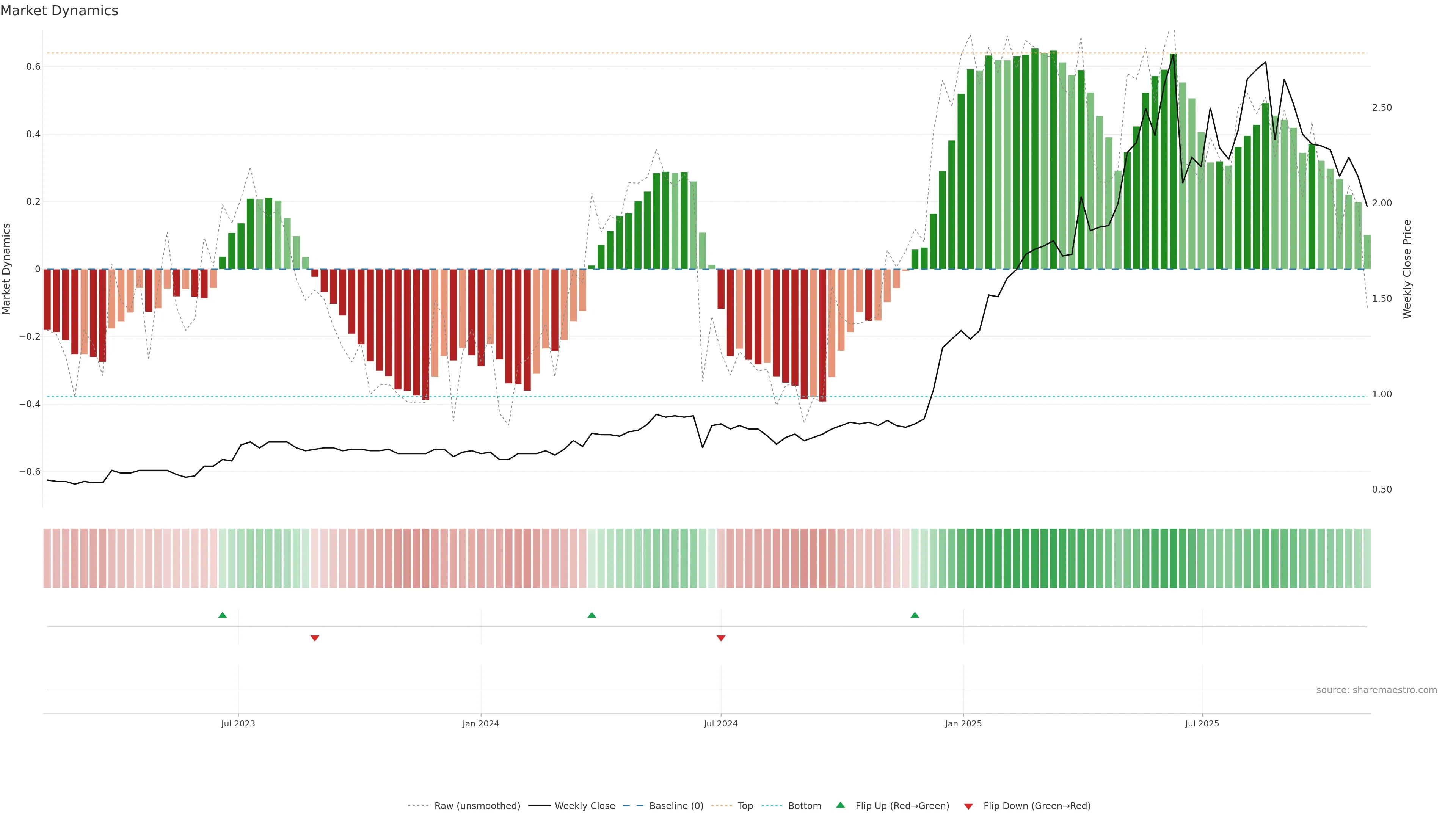1456x819 pixels.
Task: Click the Flip Up legend triangle icon
Action: tap(841, 805)
